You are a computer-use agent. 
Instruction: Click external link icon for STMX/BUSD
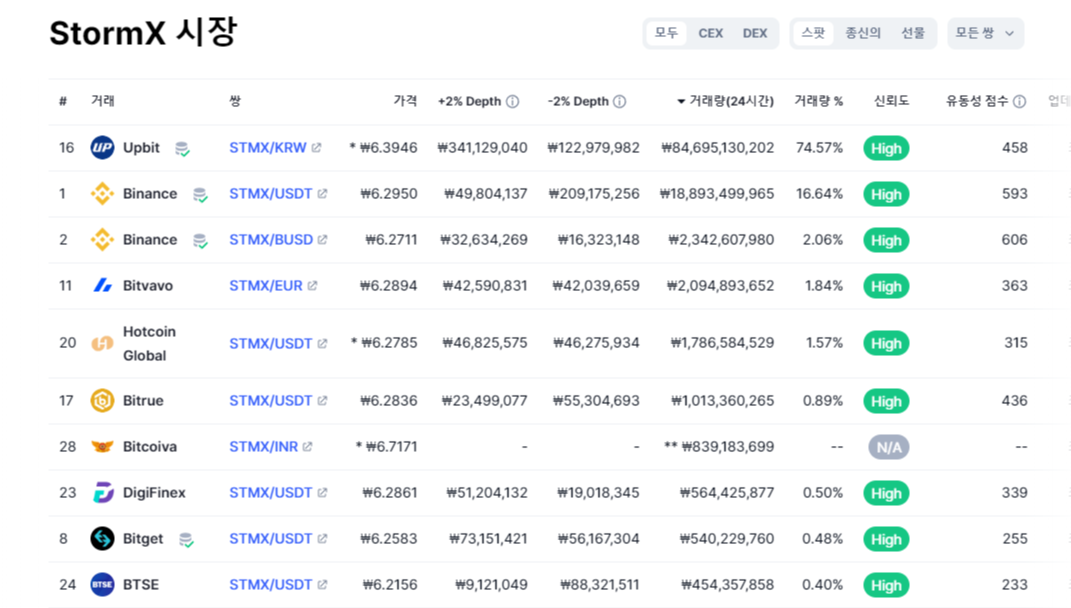click(x=322, y=240)
